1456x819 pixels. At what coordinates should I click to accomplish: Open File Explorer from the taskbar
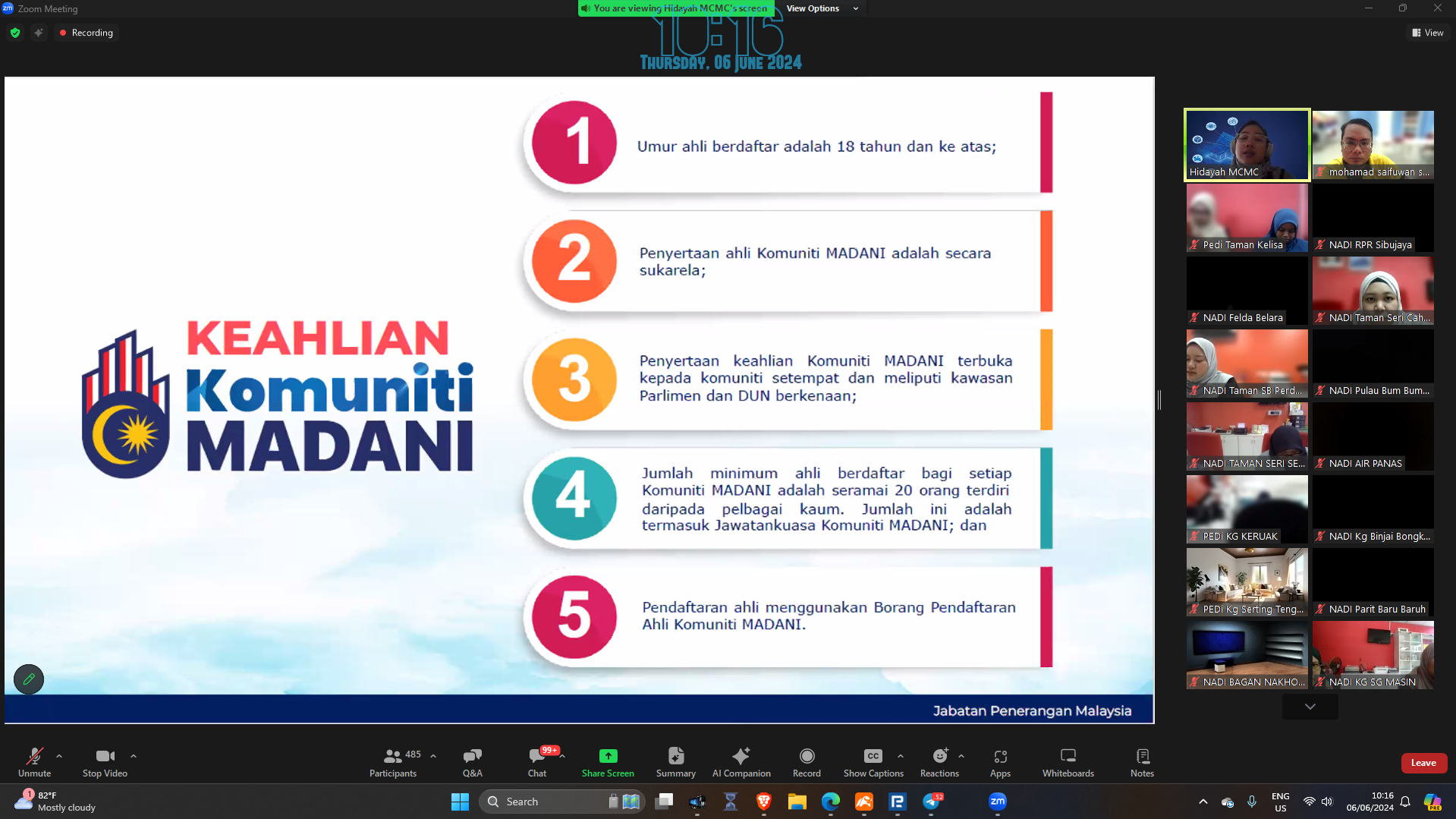tap(797, 802)
